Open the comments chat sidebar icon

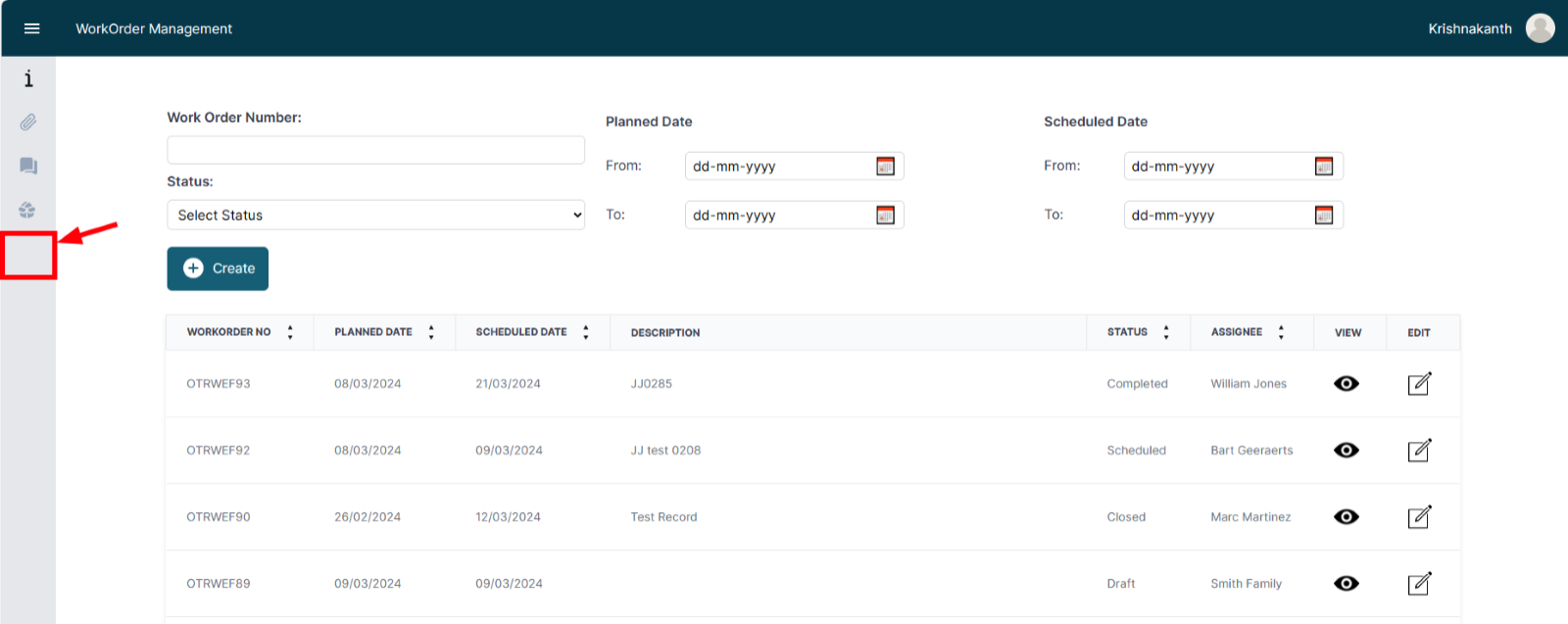pos(28,167)
